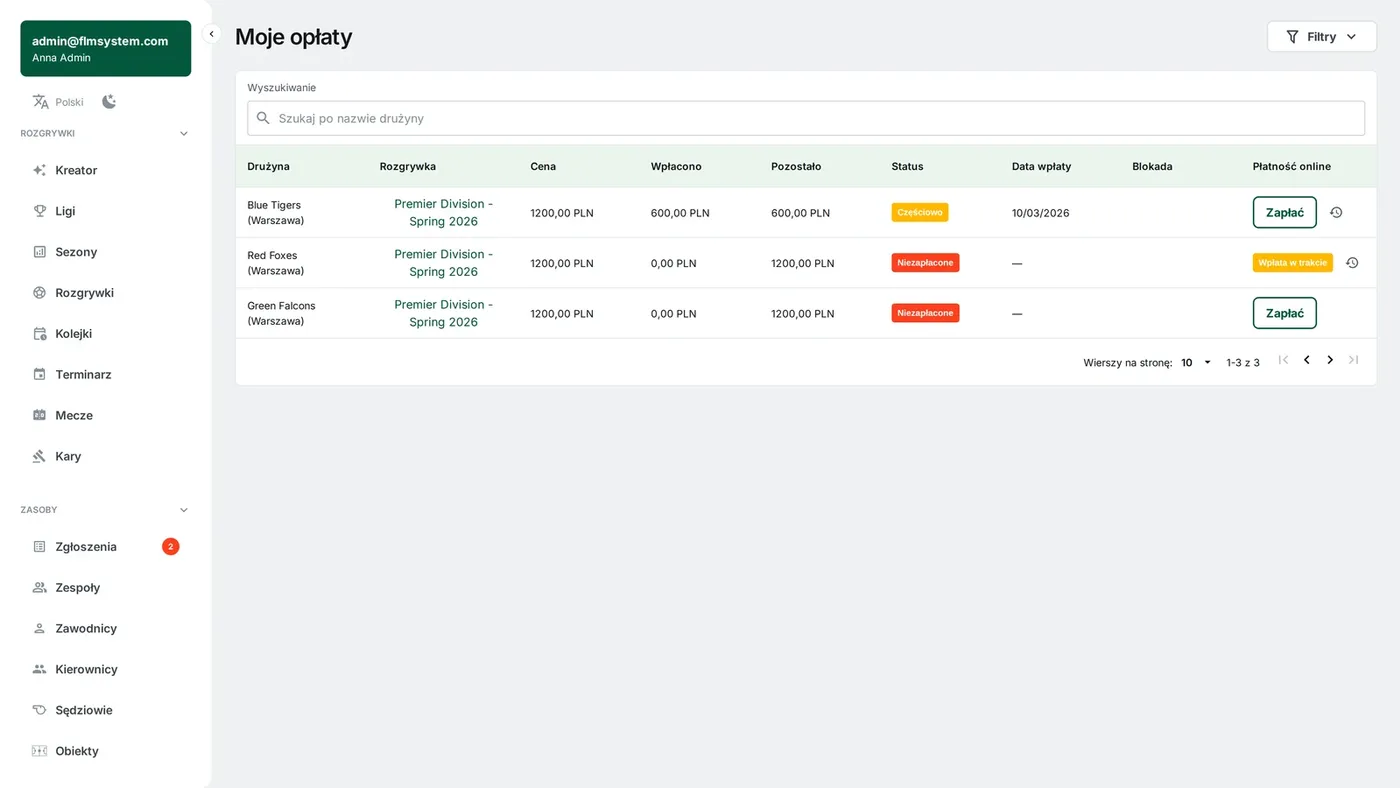Click the Obiekty pitch icon
The width and height of the screenshot is (1400, 788).
click(x=40, y=751)
